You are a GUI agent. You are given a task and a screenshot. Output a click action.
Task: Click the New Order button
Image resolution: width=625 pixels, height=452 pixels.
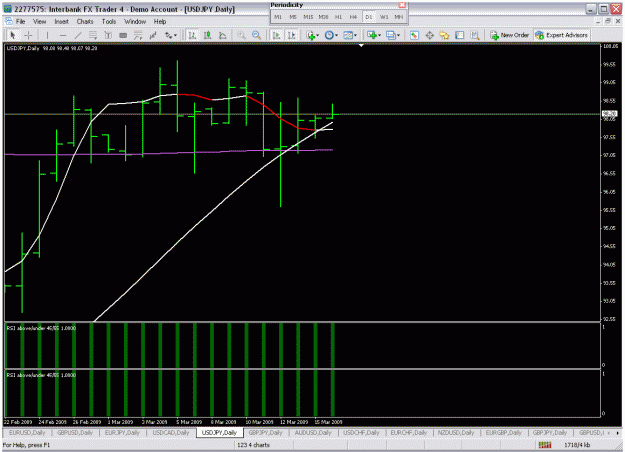pos(510,35)
